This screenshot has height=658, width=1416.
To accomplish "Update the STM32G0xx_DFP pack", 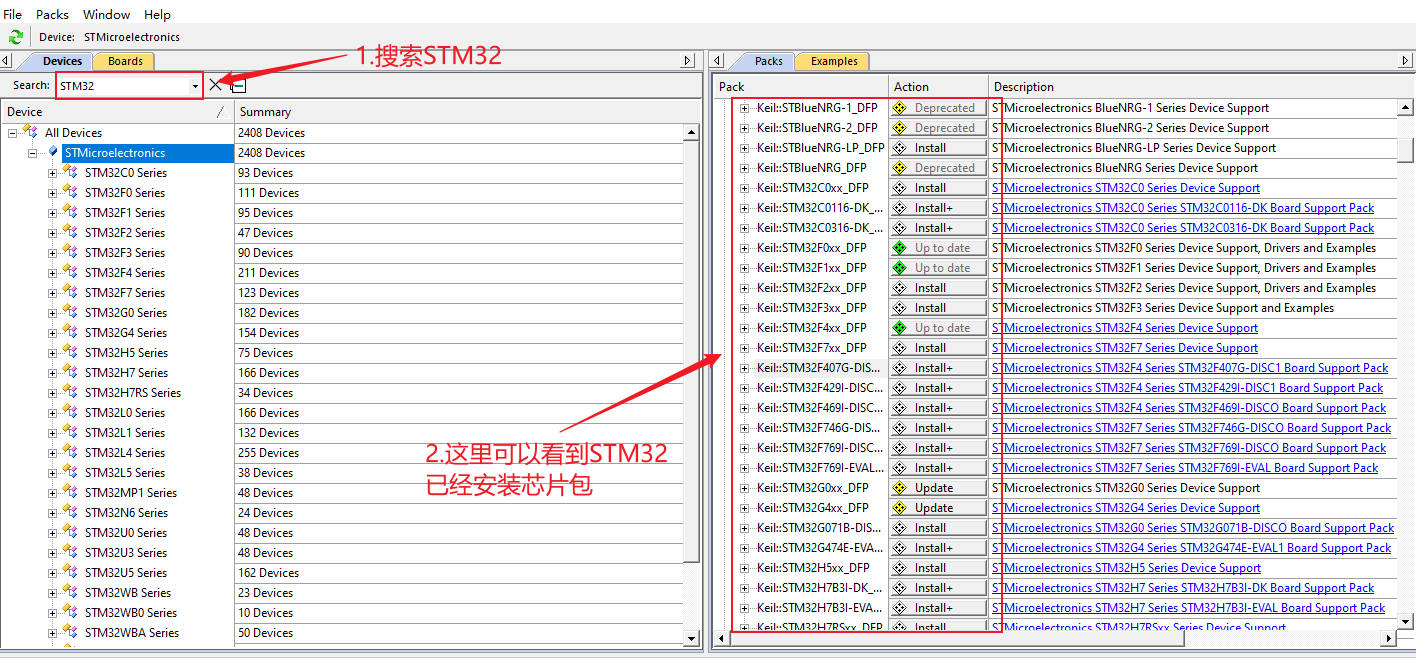I will pyautogui.click(x=938, y=488).
